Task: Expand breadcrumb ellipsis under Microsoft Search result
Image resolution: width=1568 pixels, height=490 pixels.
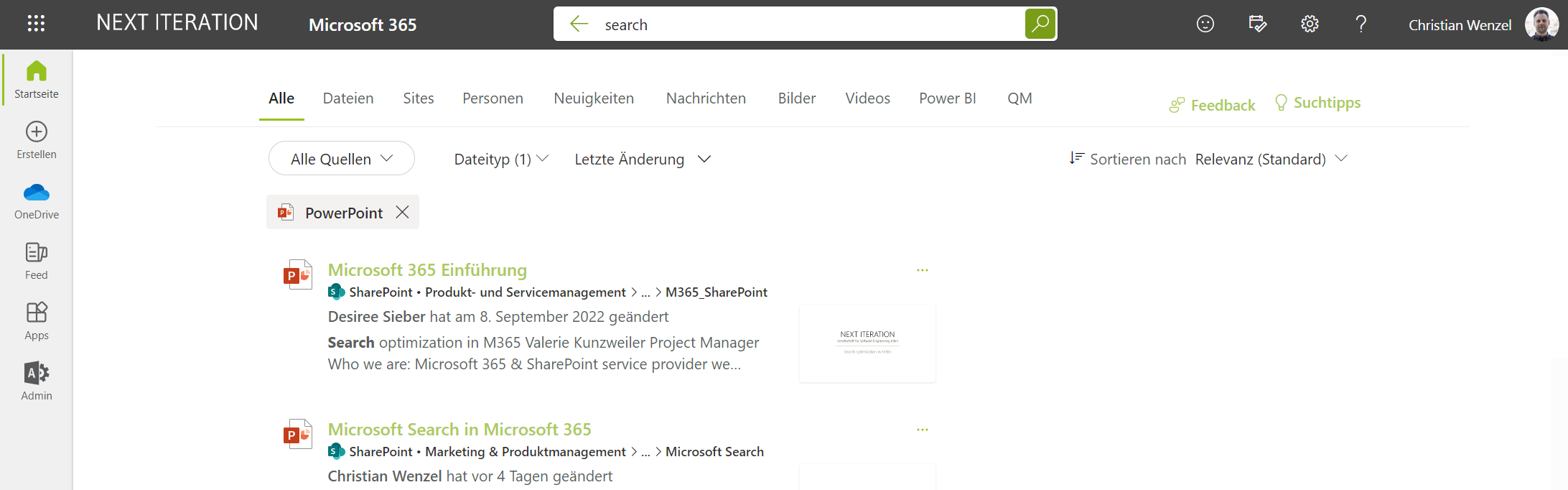Action: tap(645, 452)
